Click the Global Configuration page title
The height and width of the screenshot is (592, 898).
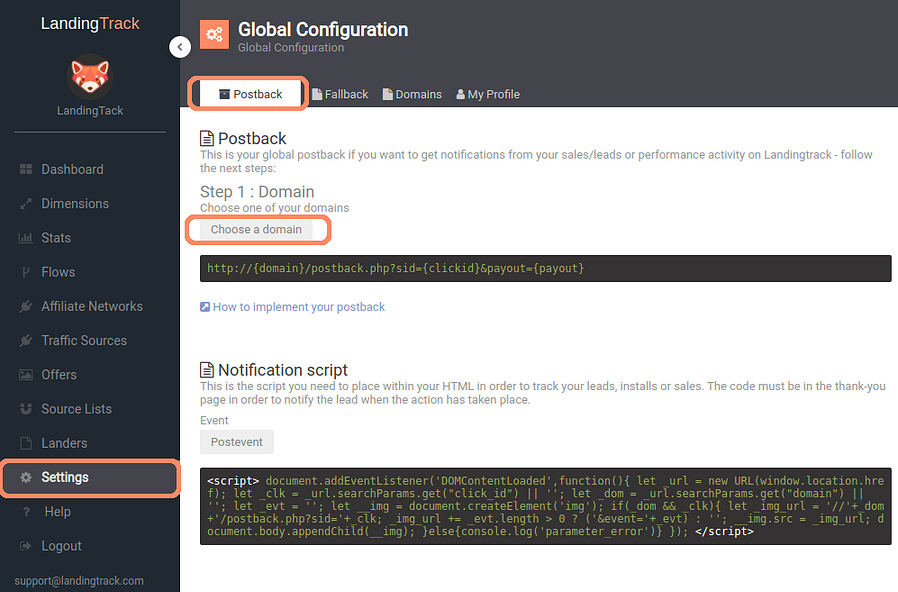point(323,29)
